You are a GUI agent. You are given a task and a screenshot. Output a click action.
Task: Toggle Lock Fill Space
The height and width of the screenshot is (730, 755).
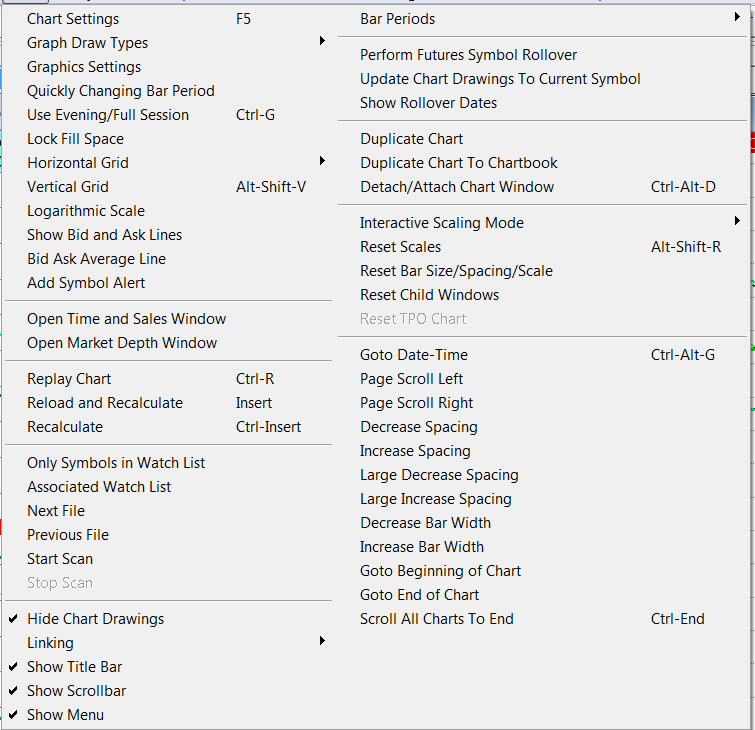(168, 139)
